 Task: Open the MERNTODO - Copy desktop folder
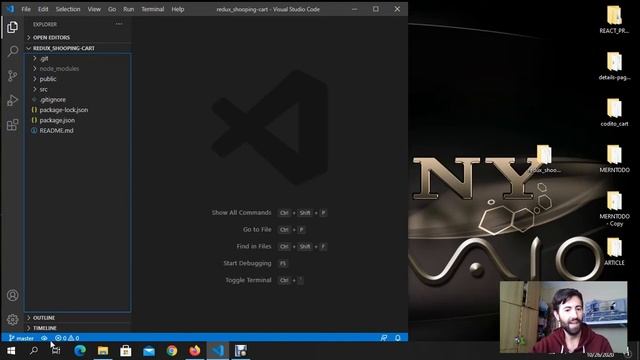[x=614, y=209]
